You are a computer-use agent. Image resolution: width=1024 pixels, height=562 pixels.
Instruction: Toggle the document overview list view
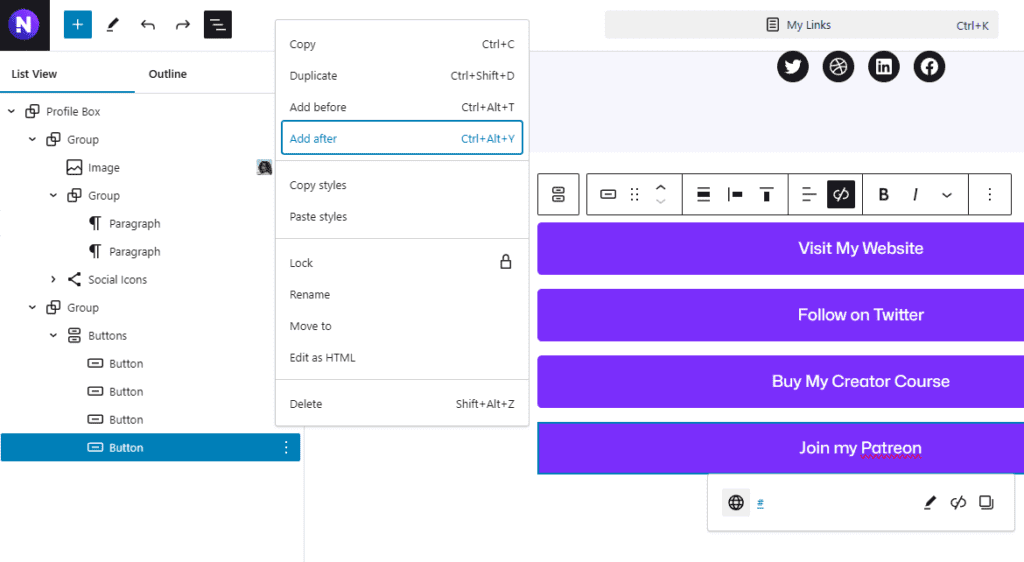[x=217, y=25]
